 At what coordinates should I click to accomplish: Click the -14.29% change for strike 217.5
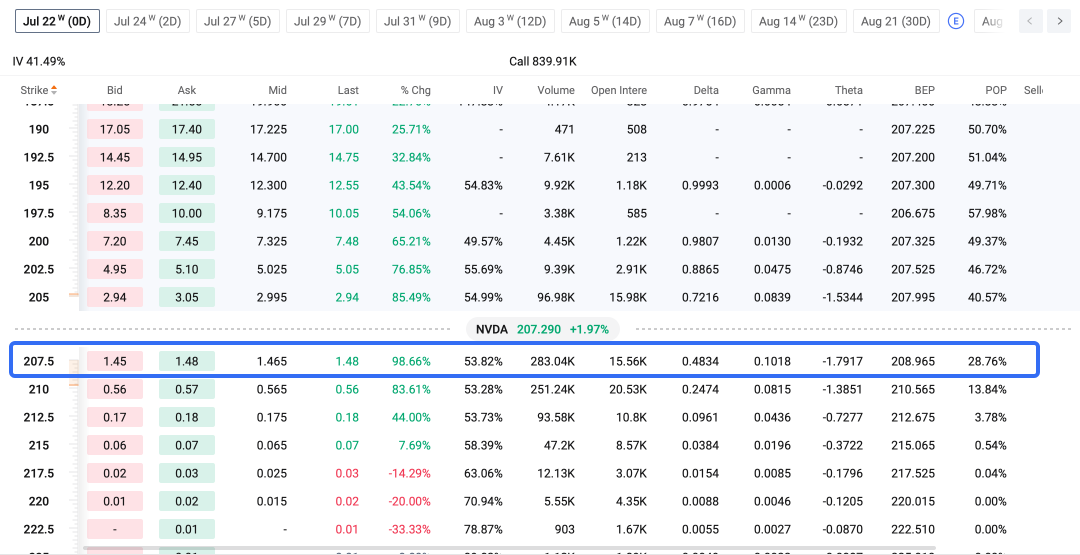coord(411,474)
